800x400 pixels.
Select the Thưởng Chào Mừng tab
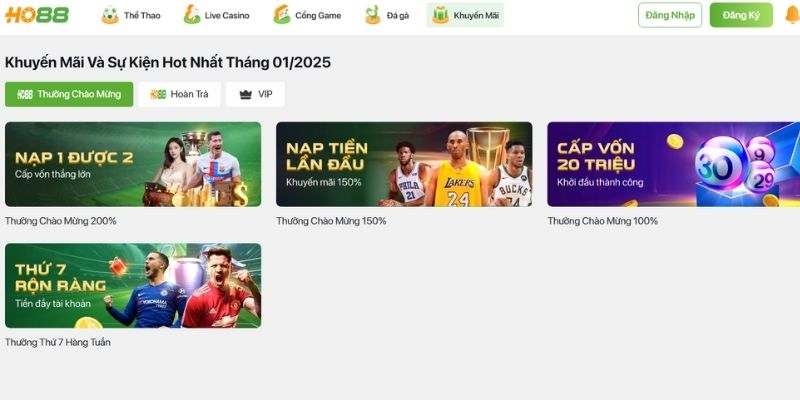(69, 94)
